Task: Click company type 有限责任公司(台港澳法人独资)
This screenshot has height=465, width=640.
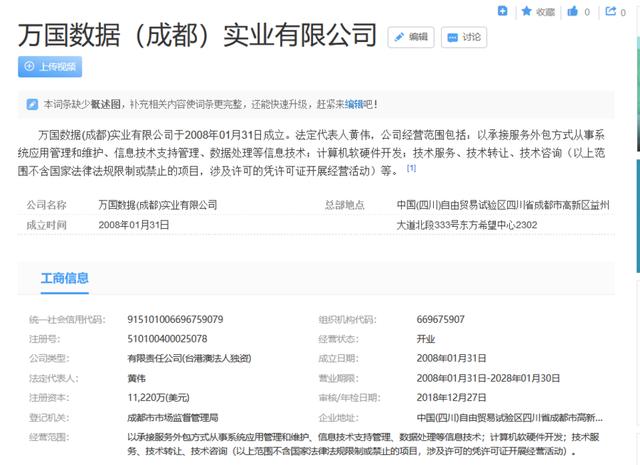Action: 189,358
